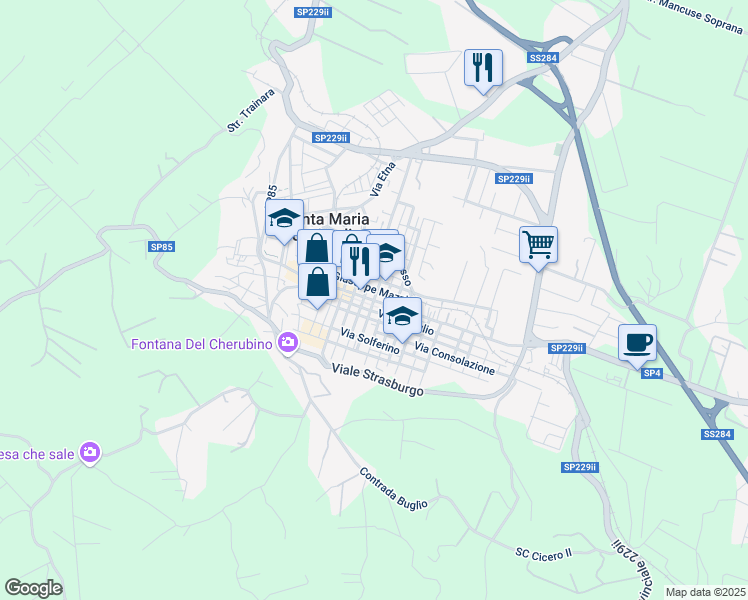Image resolution: width=748 pixels, height=600 pixels.
Task: Click the SP85 road shield
Action: 161,247
